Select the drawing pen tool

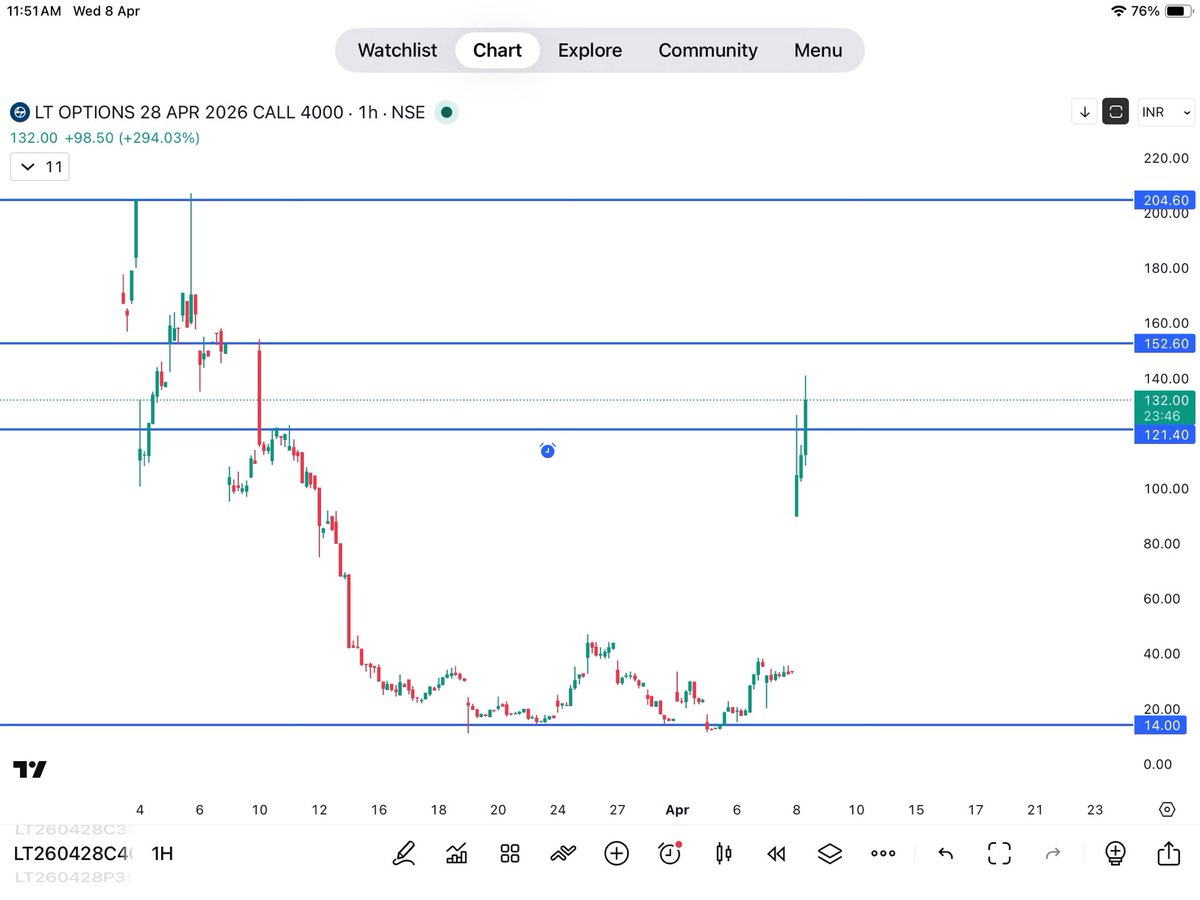pyautogui.click(x=404, y=853)
